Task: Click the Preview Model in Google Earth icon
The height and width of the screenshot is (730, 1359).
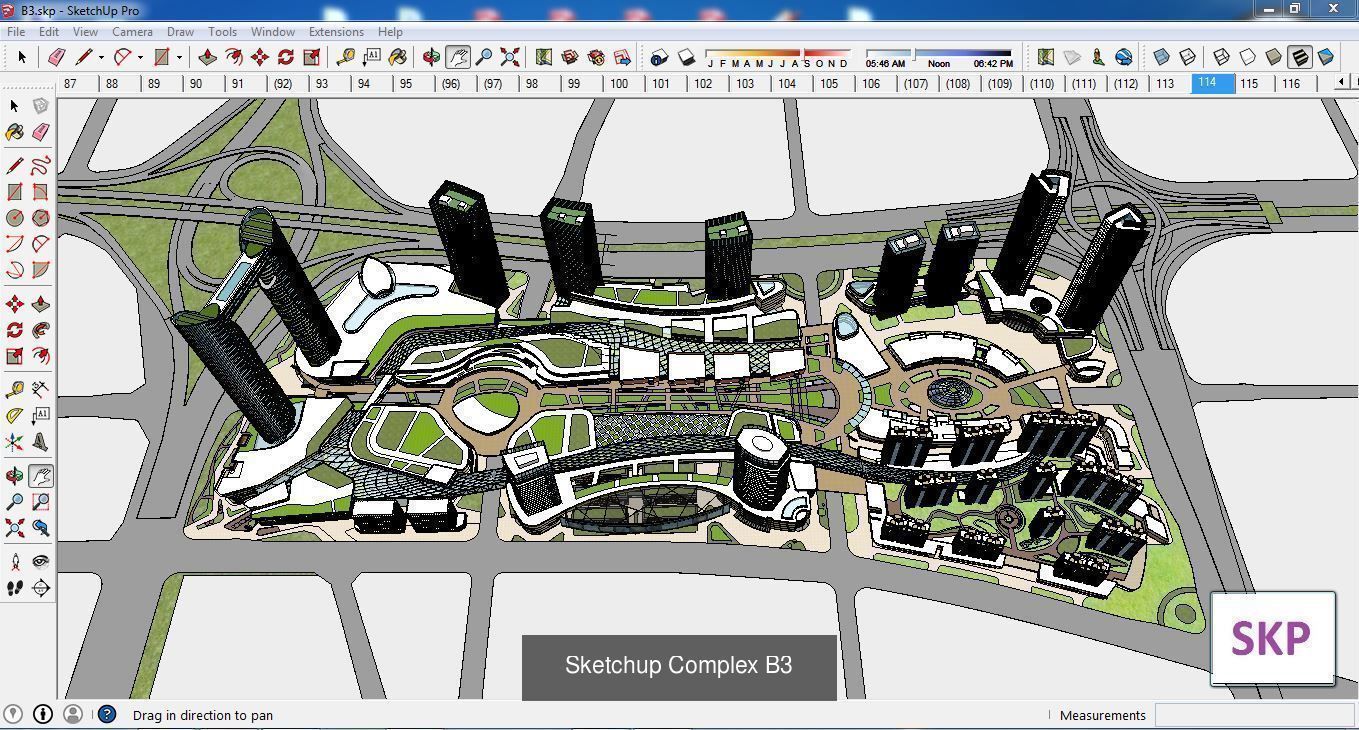Action: point(1124,57)
